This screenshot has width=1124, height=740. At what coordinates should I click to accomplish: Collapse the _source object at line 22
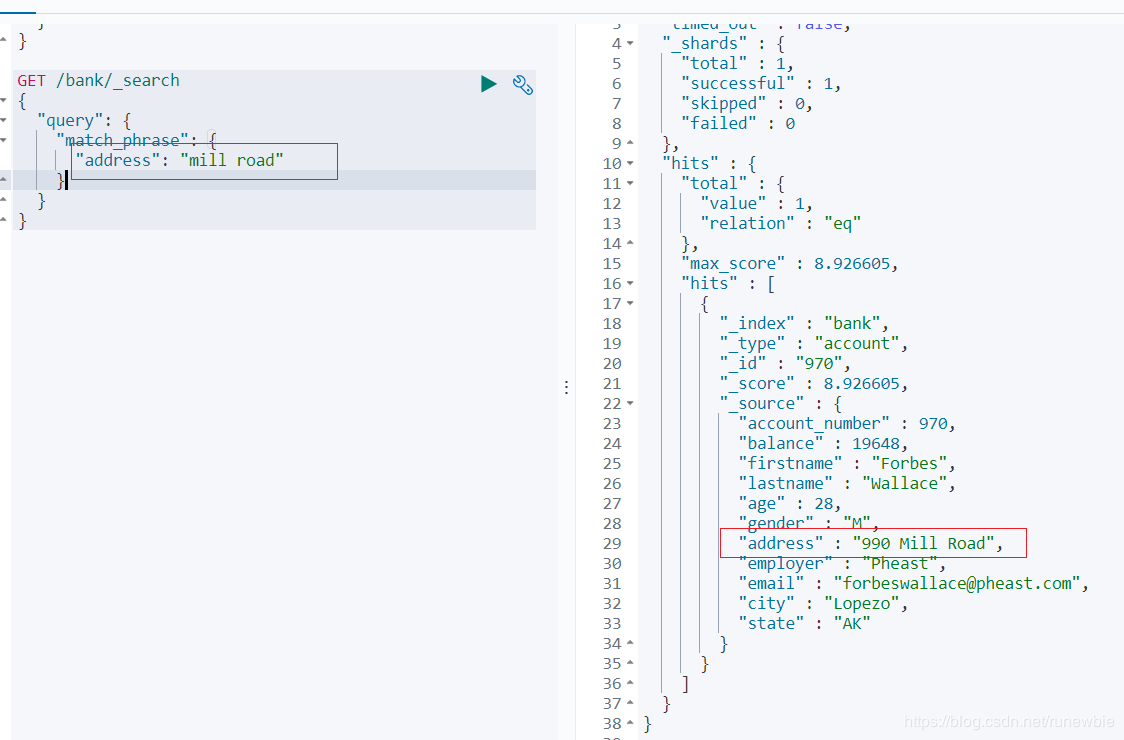[x=630, y=404]
